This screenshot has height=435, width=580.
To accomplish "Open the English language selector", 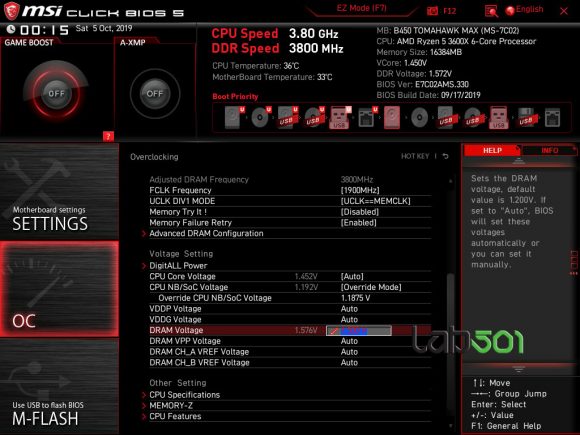I will tap(525, 10).
